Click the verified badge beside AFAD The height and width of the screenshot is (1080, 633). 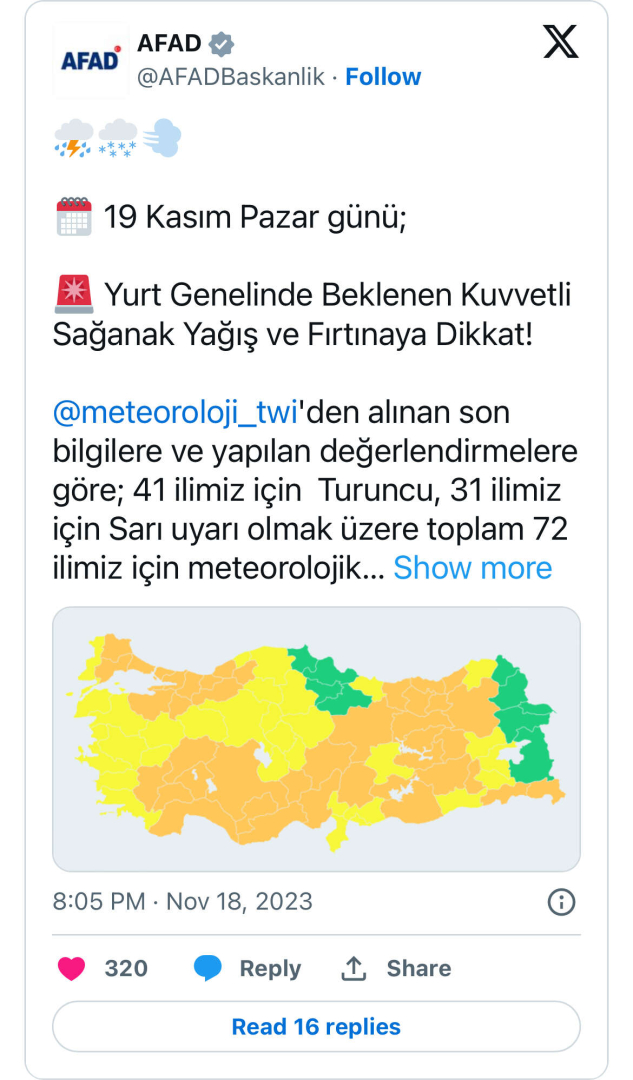pos(221,44)
